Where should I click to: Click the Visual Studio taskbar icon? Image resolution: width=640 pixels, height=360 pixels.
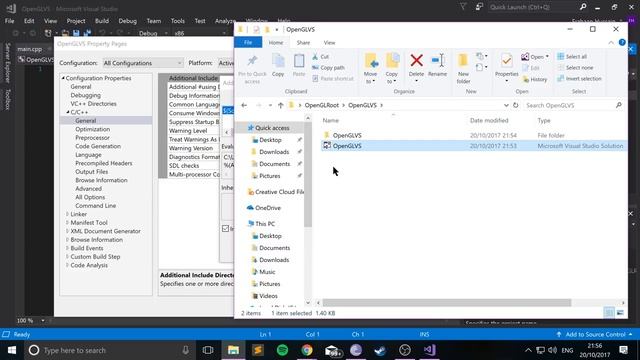429,350
